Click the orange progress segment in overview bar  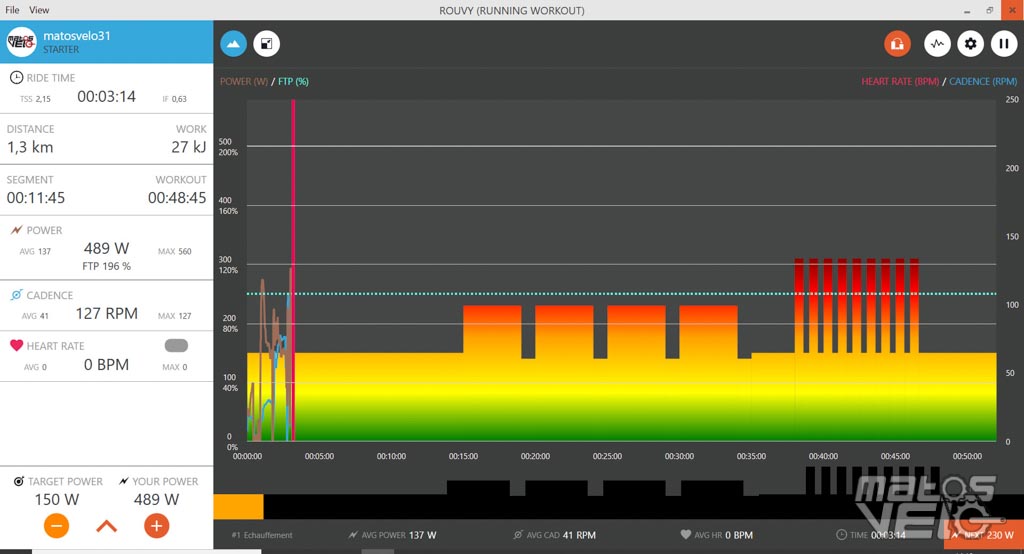(238, 507)
